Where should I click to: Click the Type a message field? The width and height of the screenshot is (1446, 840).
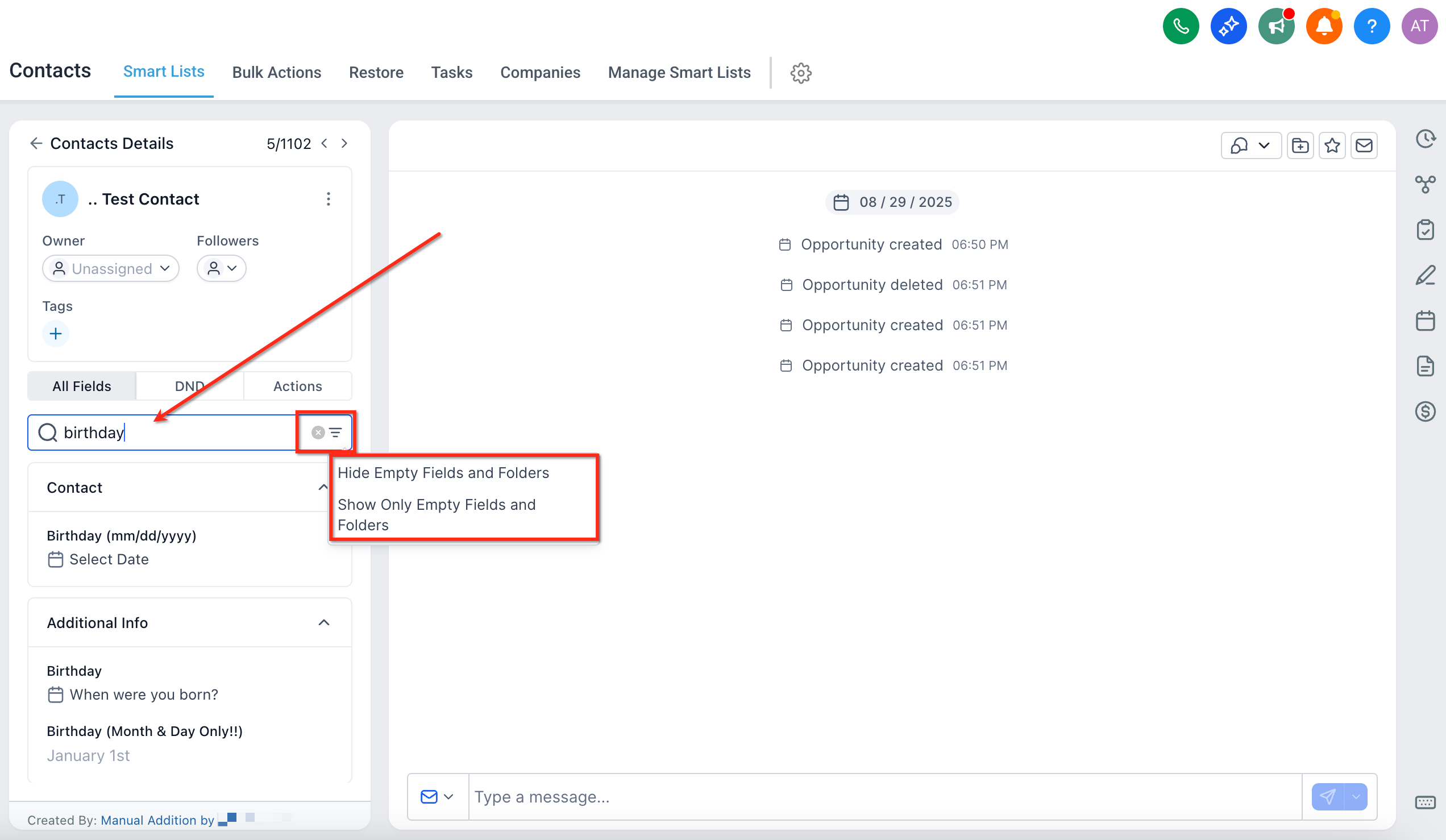click(884, 796)
